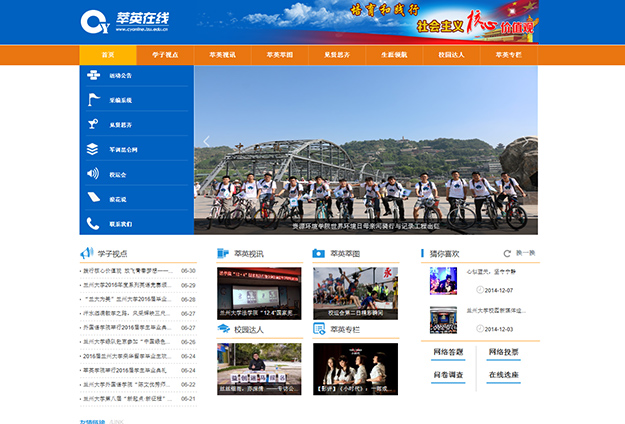
Task: Select the 校园达人 navigation tab
Action: point(451,55)
